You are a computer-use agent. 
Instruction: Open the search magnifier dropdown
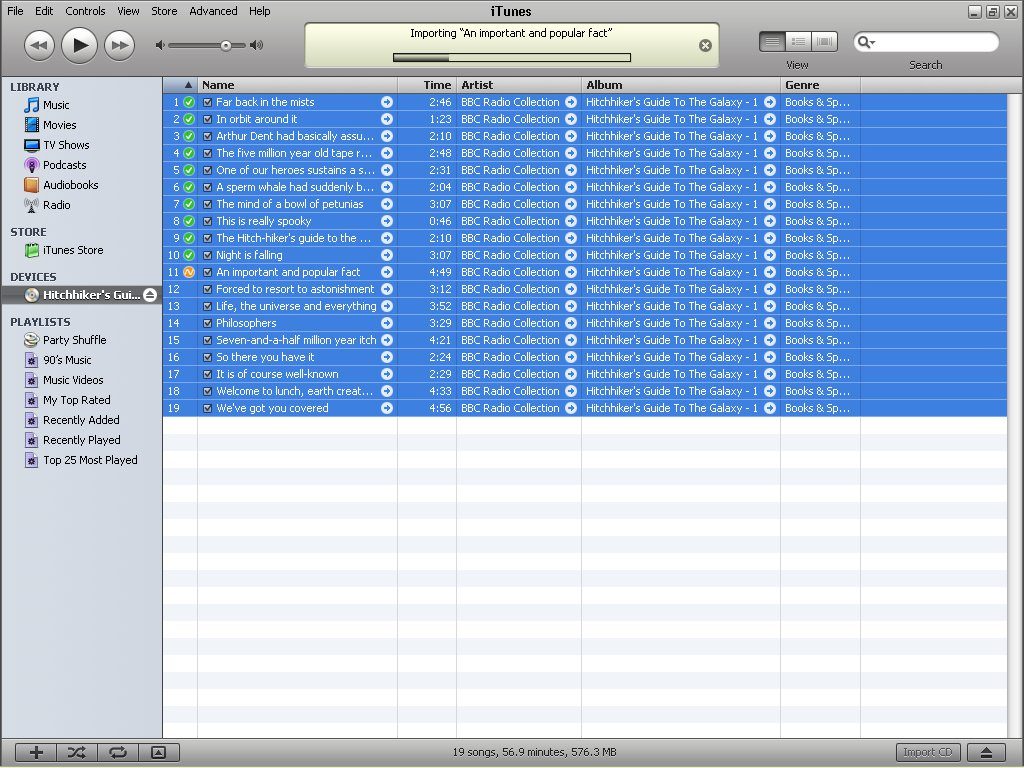866,42
